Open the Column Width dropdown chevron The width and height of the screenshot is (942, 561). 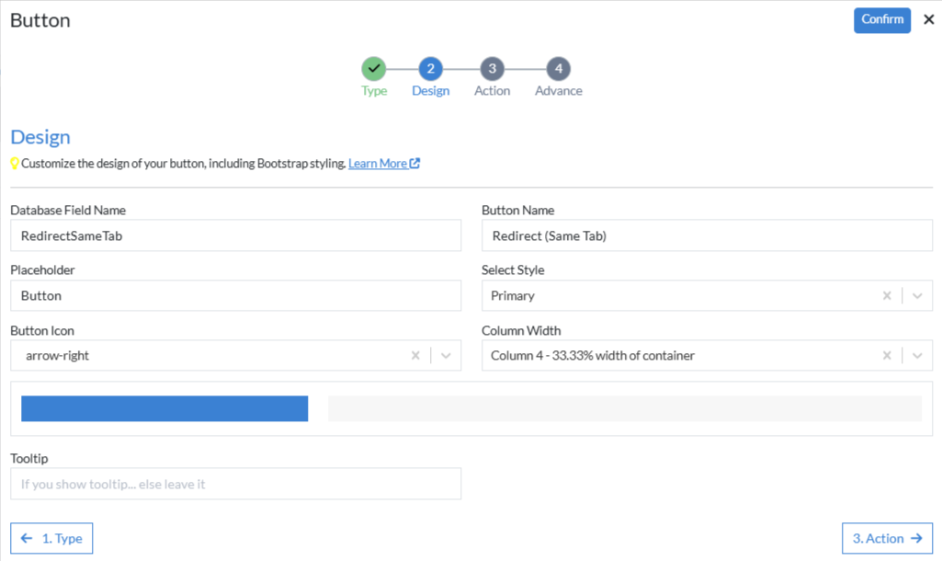click(x=917, y=356)
